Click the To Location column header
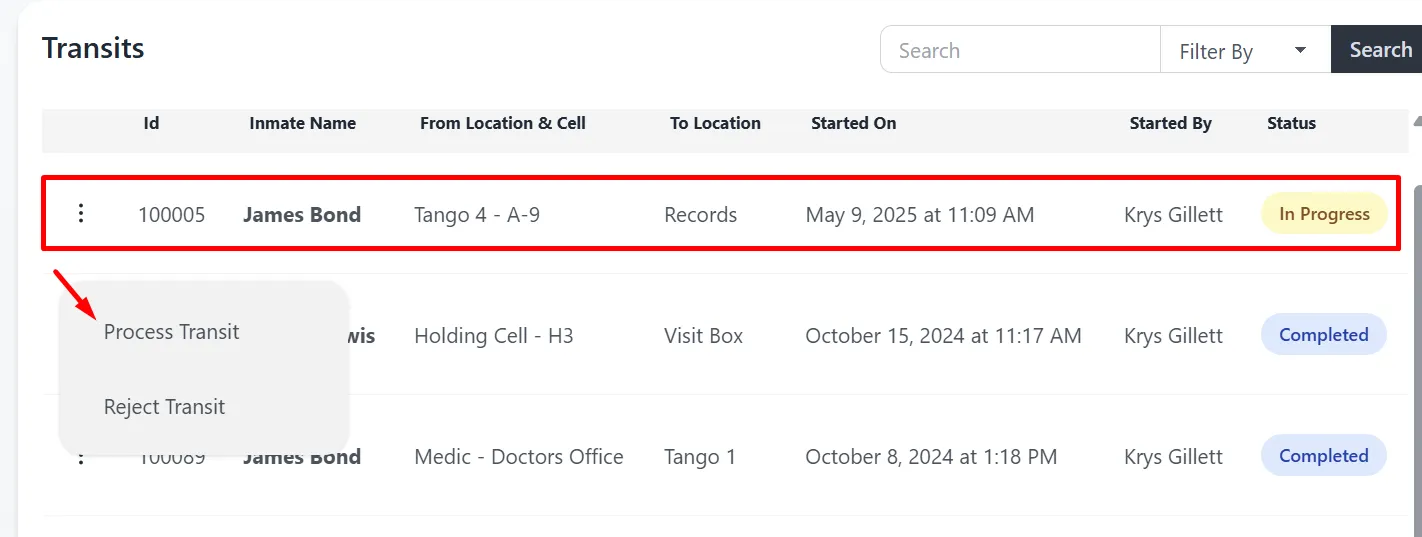1422x537 pixels. [x=715, y=124]
